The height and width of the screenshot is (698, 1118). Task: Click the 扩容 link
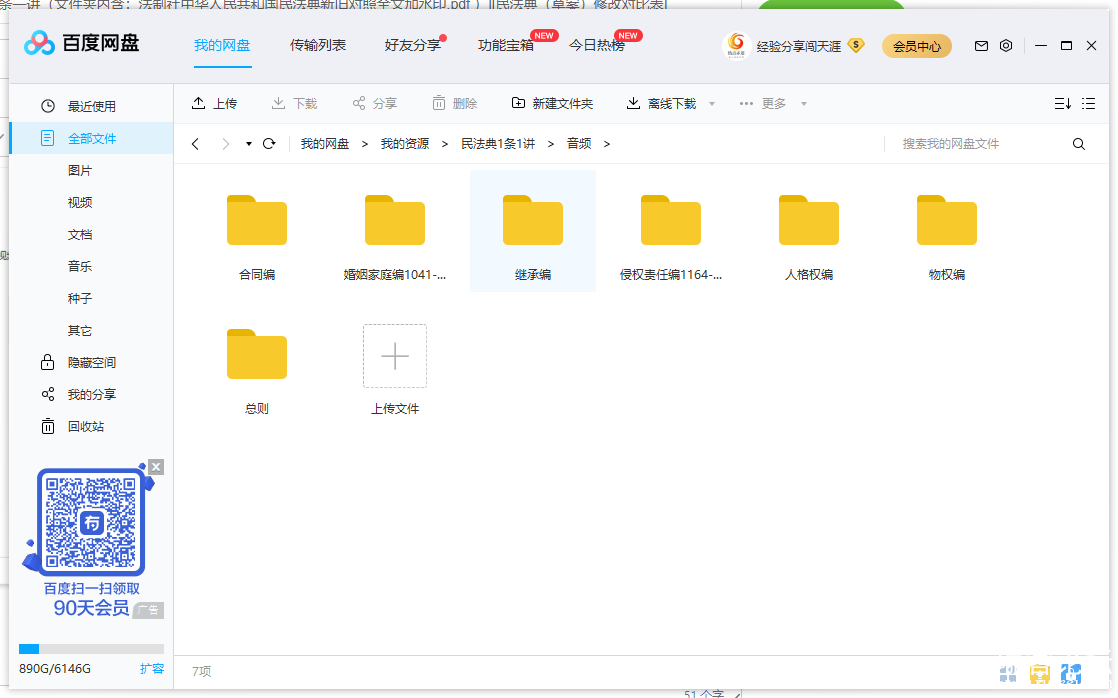click(x=152, y=669)
